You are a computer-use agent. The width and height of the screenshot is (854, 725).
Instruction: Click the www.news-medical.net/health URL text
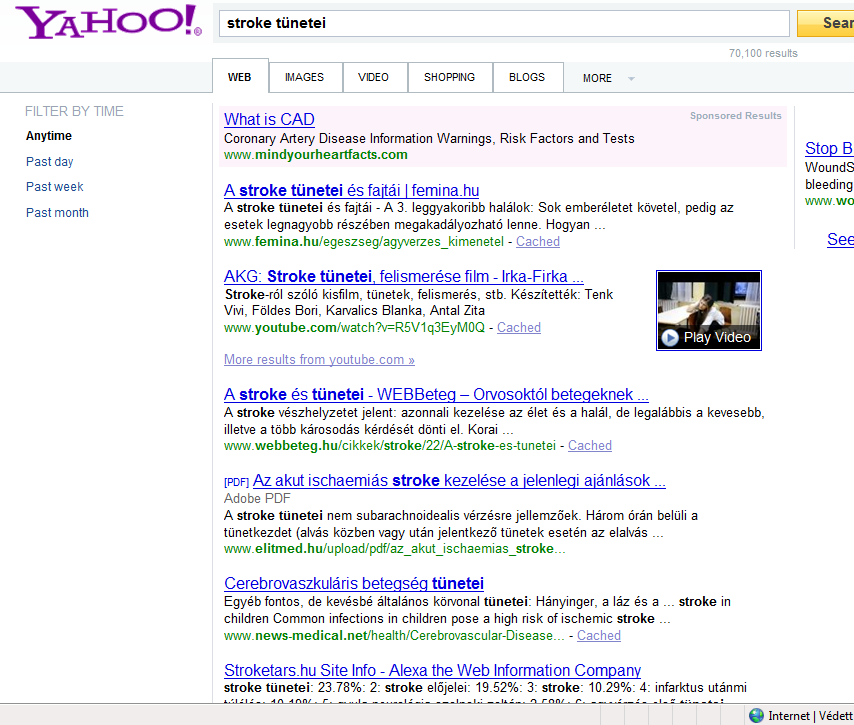(394, 636)
